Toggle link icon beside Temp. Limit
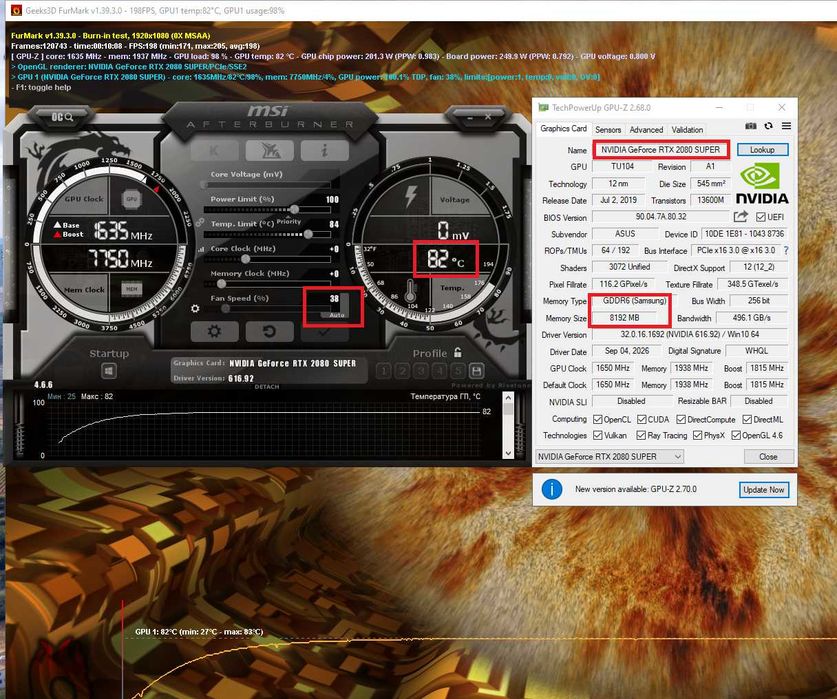Image resolution: width=837 pixels, height=699 pixels. (x=200, y=222)
